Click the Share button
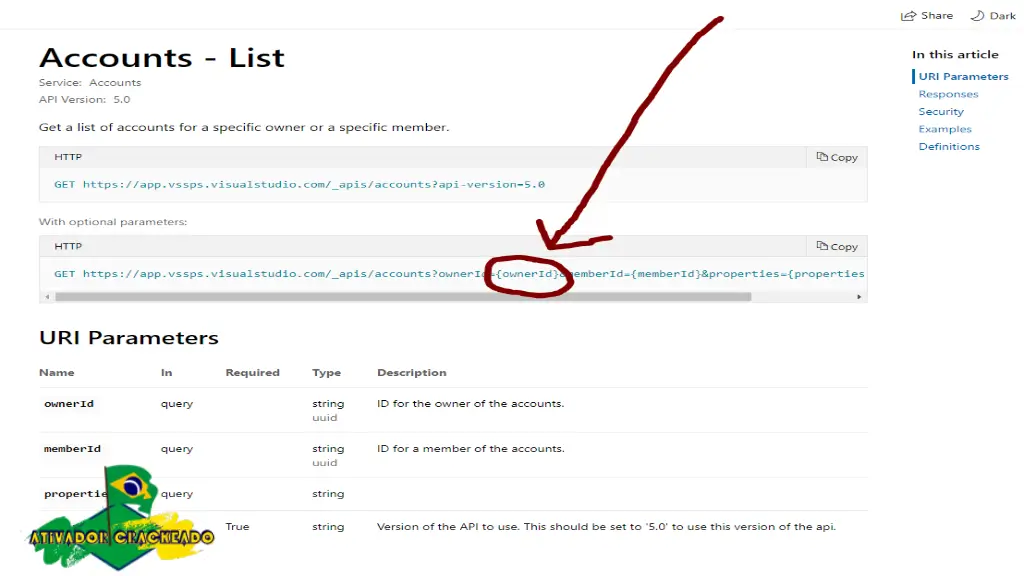1024x576 pixels. point(927,16)
